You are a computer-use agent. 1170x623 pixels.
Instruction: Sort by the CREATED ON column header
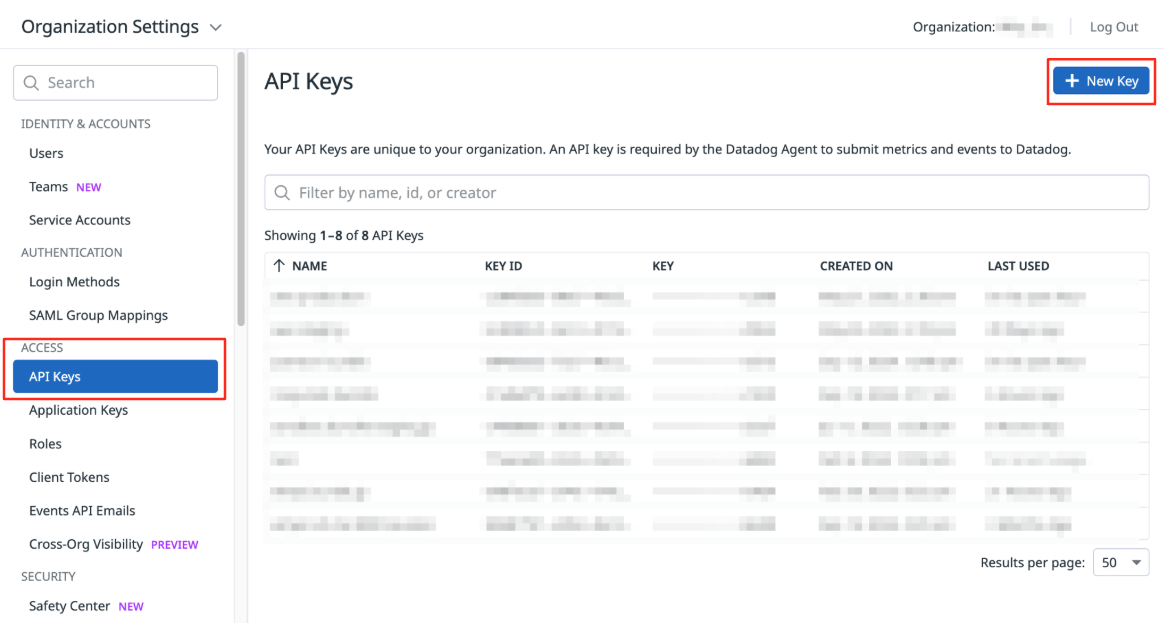click(856, 266)
